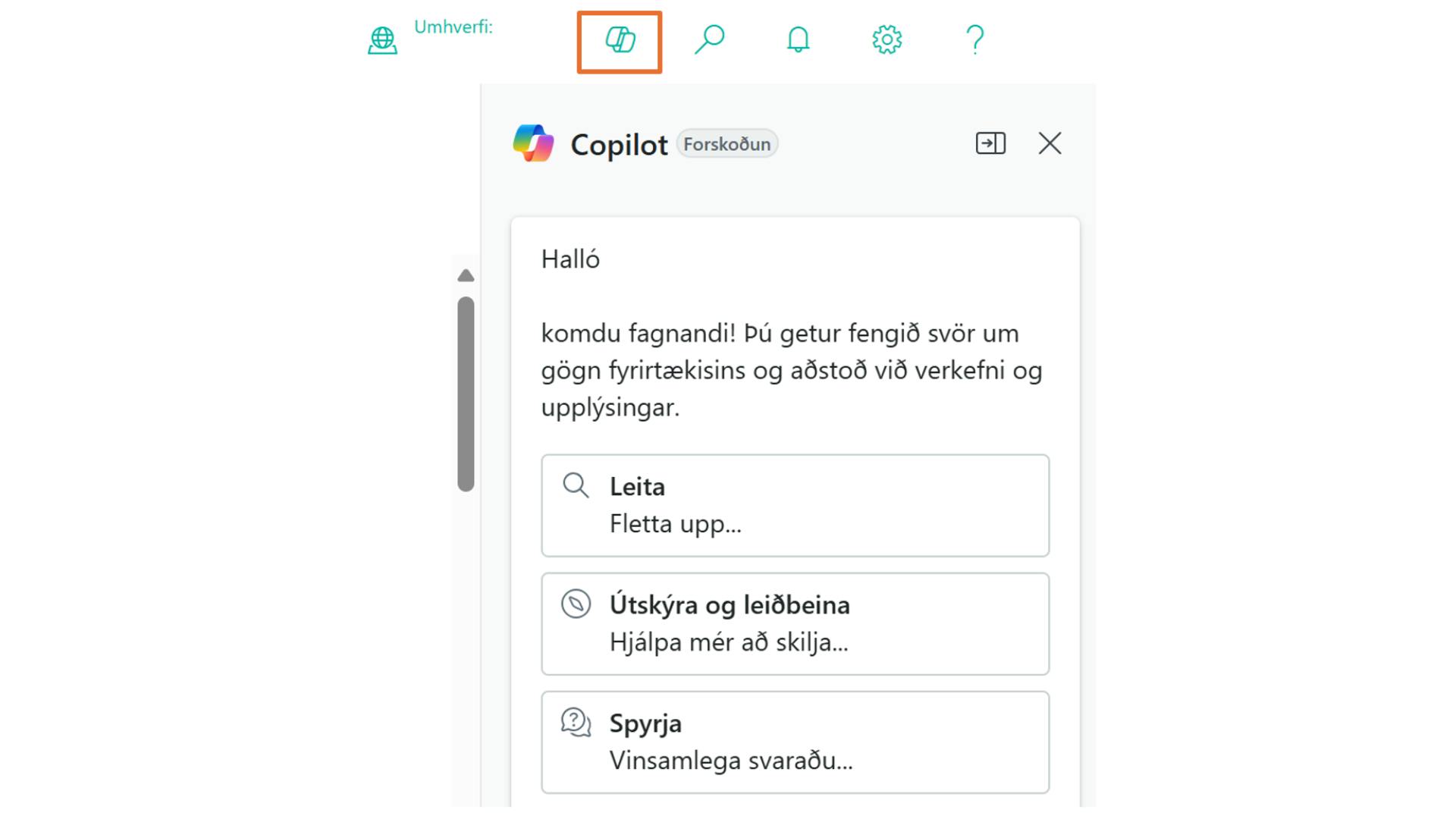Click the colorful Copilot logo
This screenshot has height=819, width=1456.
coord(533,143)
